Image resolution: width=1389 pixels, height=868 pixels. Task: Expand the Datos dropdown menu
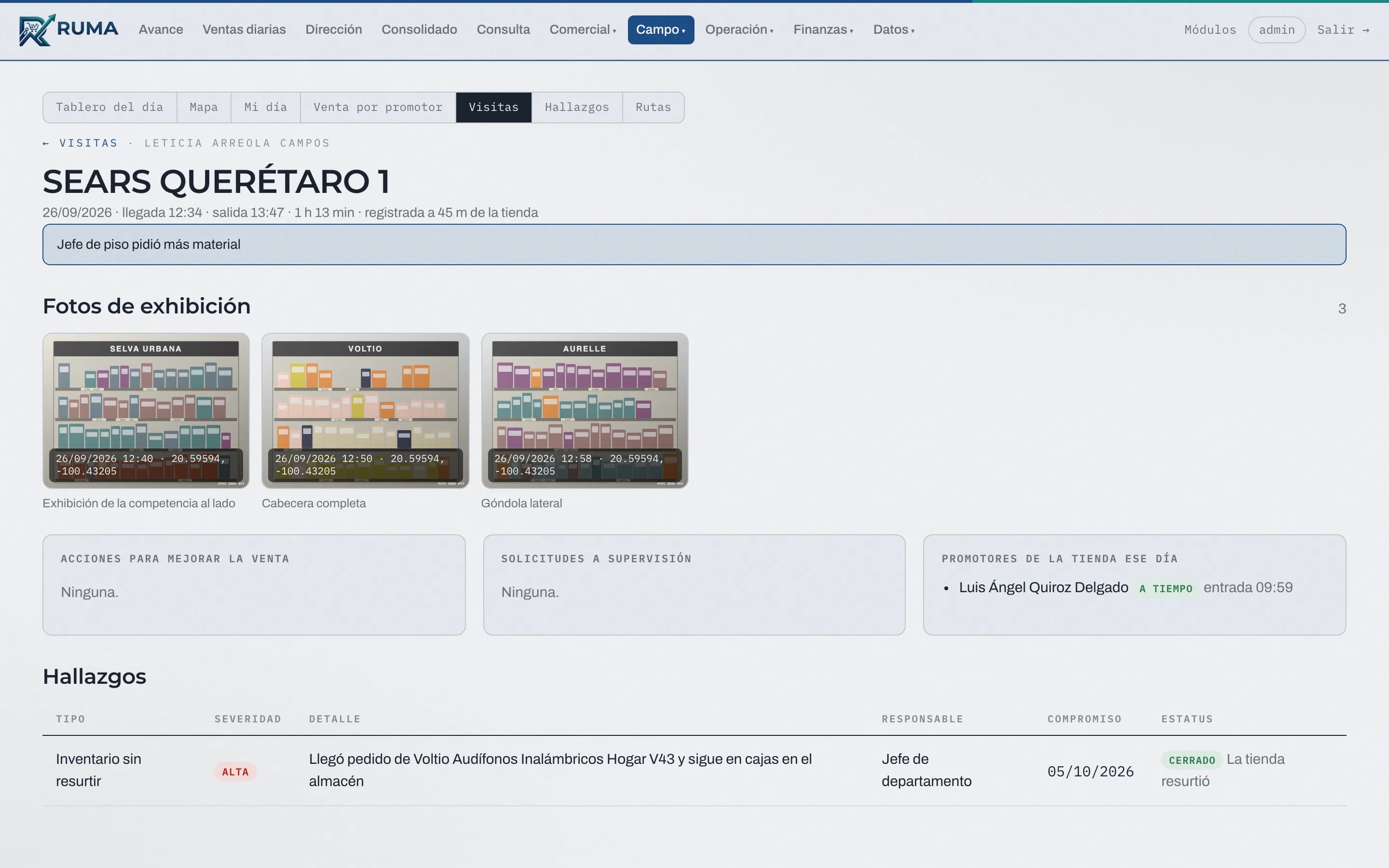tap(894, 30)
